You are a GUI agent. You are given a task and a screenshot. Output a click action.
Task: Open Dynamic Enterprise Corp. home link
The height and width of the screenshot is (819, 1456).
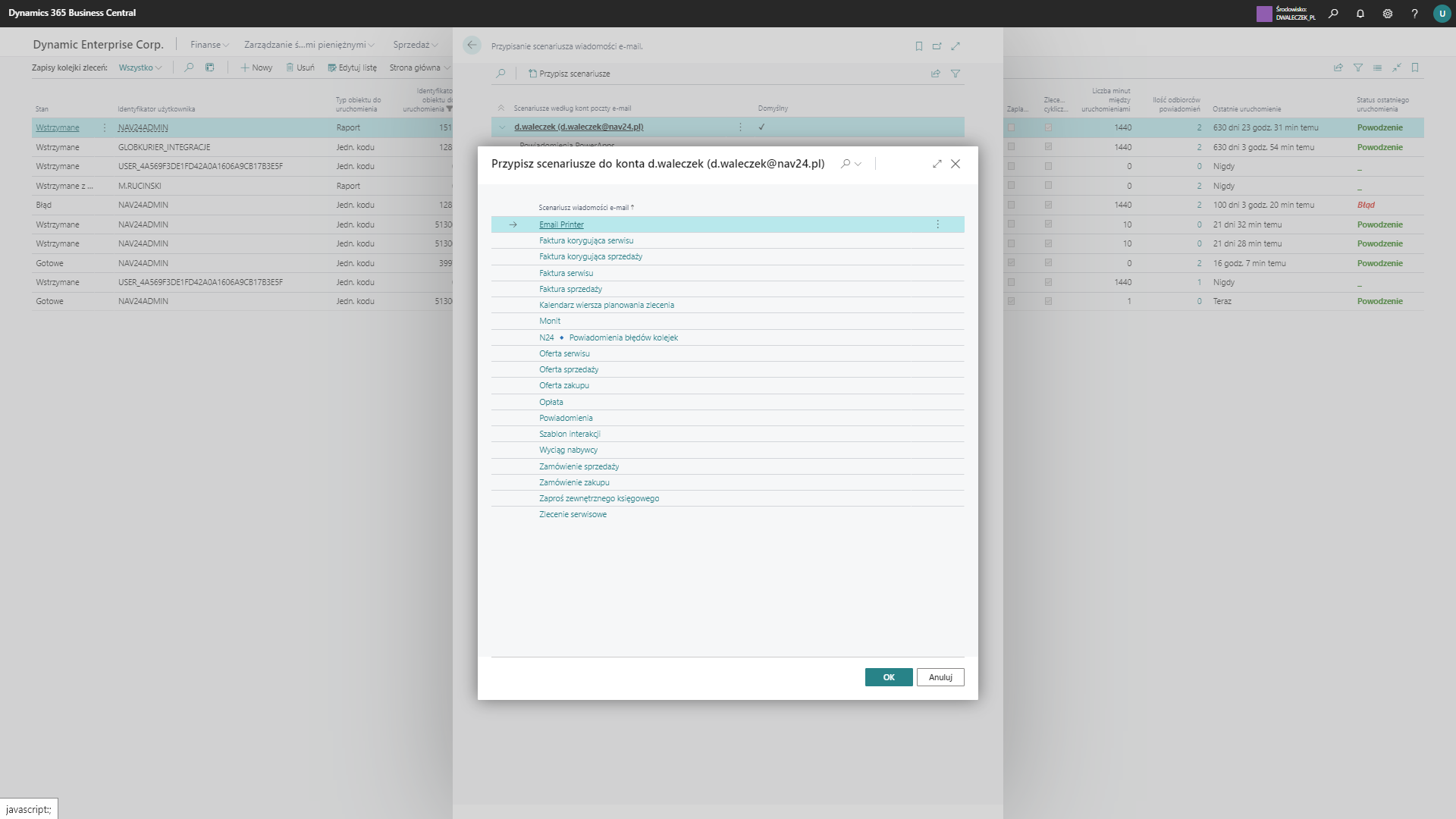click(x=98, y=45)
